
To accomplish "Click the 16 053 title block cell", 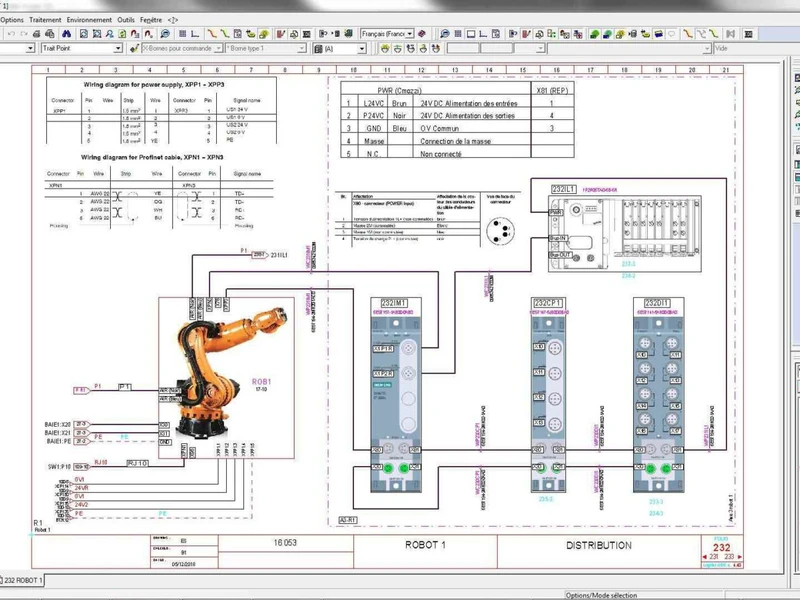I will tap(285, 543).
